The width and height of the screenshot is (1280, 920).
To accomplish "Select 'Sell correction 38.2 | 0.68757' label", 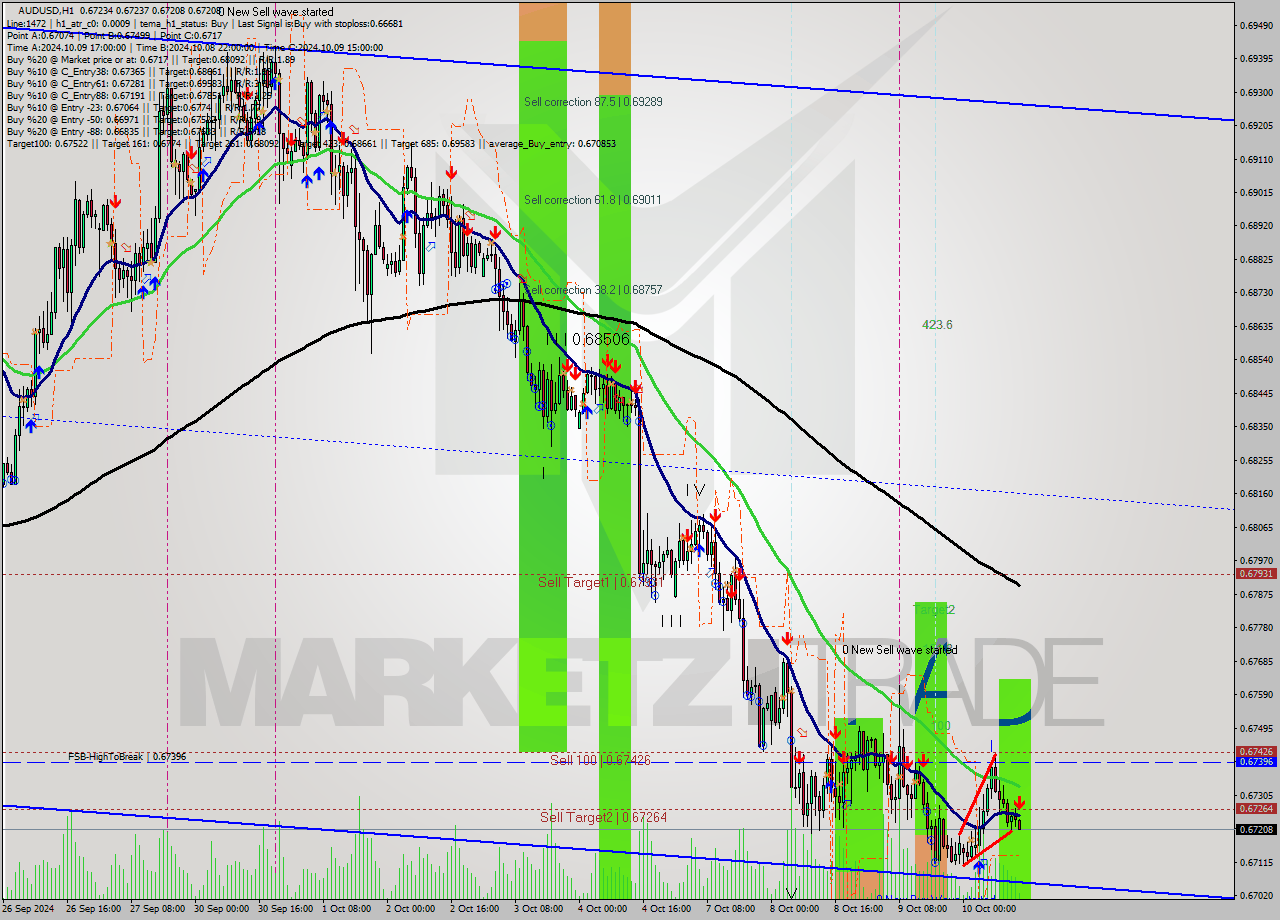I will click(x=593, y=290).
